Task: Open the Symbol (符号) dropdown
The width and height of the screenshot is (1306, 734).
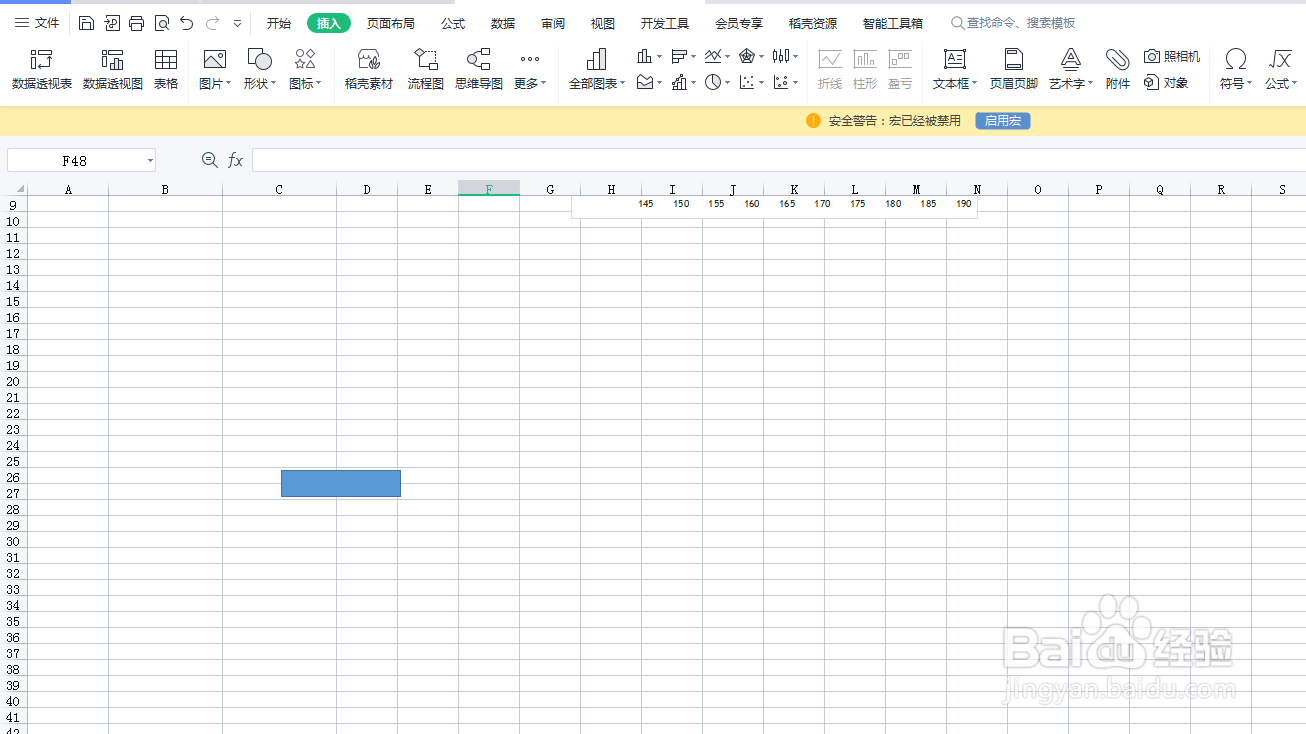Action: (x=1236, y=70)
